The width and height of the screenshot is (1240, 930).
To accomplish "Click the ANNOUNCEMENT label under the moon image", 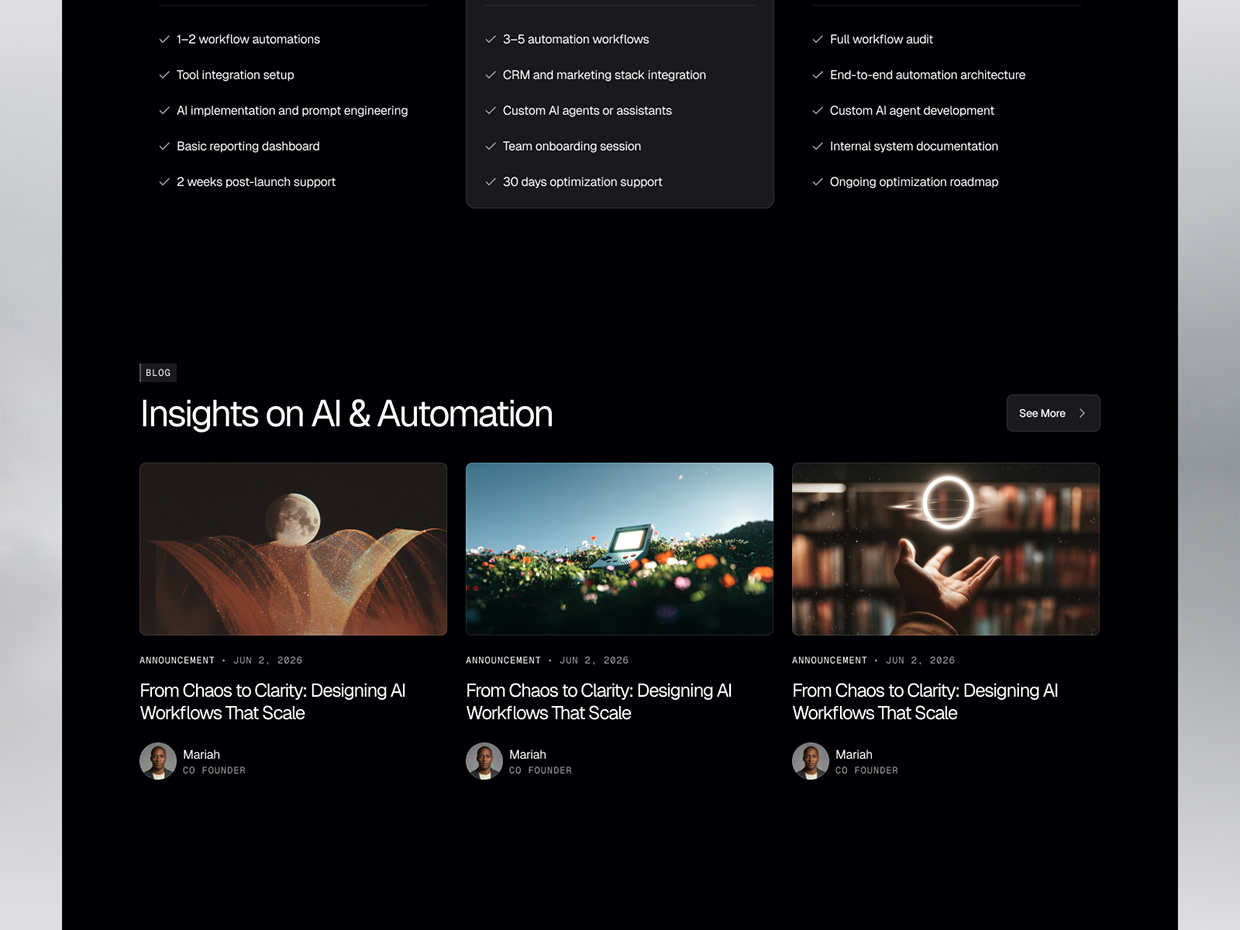I will [x=177, y=660].
